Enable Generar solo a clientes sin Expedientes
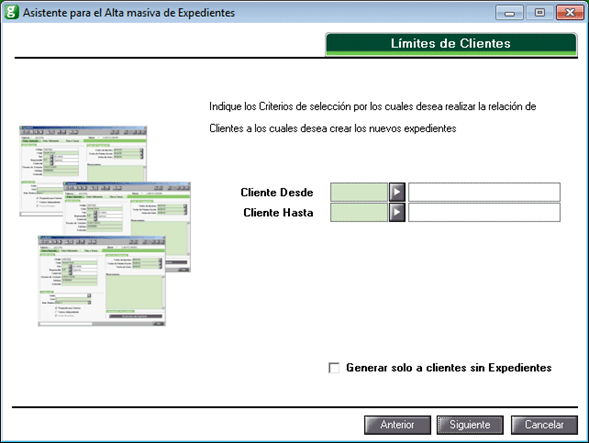This screenshot has height=443, width=589. pyautogui.click(x=334, y=367)
